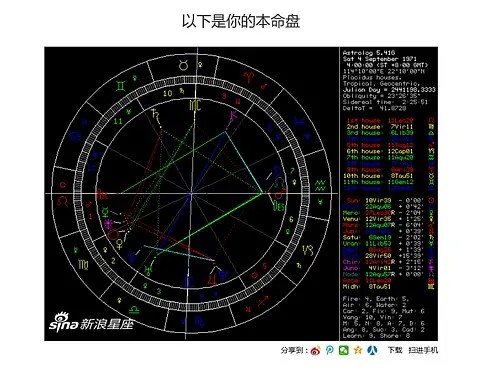Click the Sun 10Vir39 position row
500x370 pixels.
(x=383, y=200)
